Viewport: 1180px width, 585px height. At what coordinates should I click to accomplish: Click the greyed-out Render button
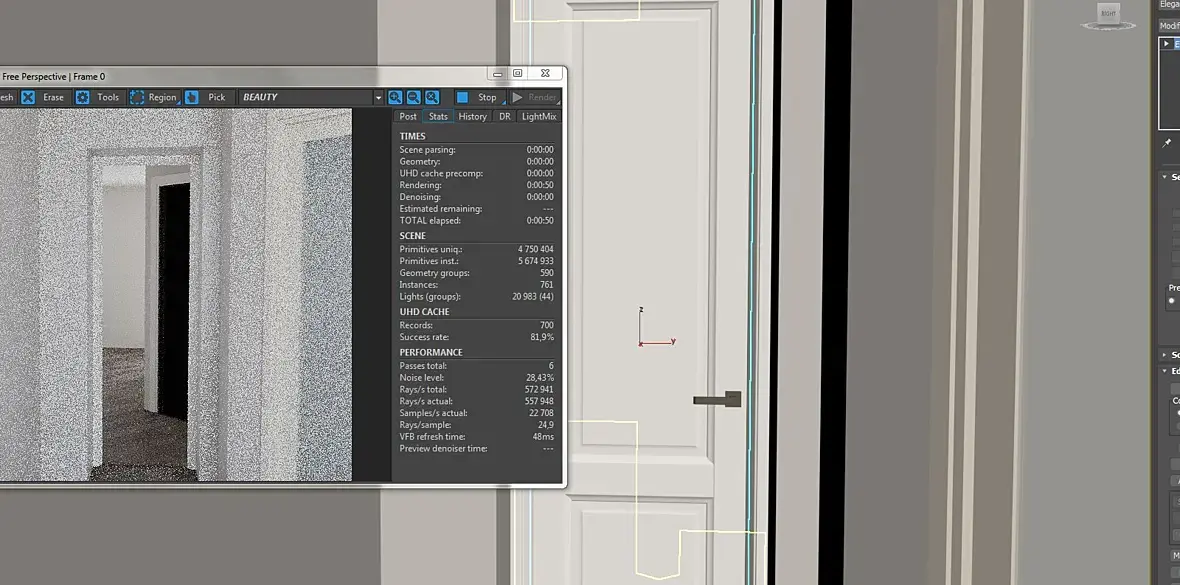pyautogui.click(x=534, y=97)
